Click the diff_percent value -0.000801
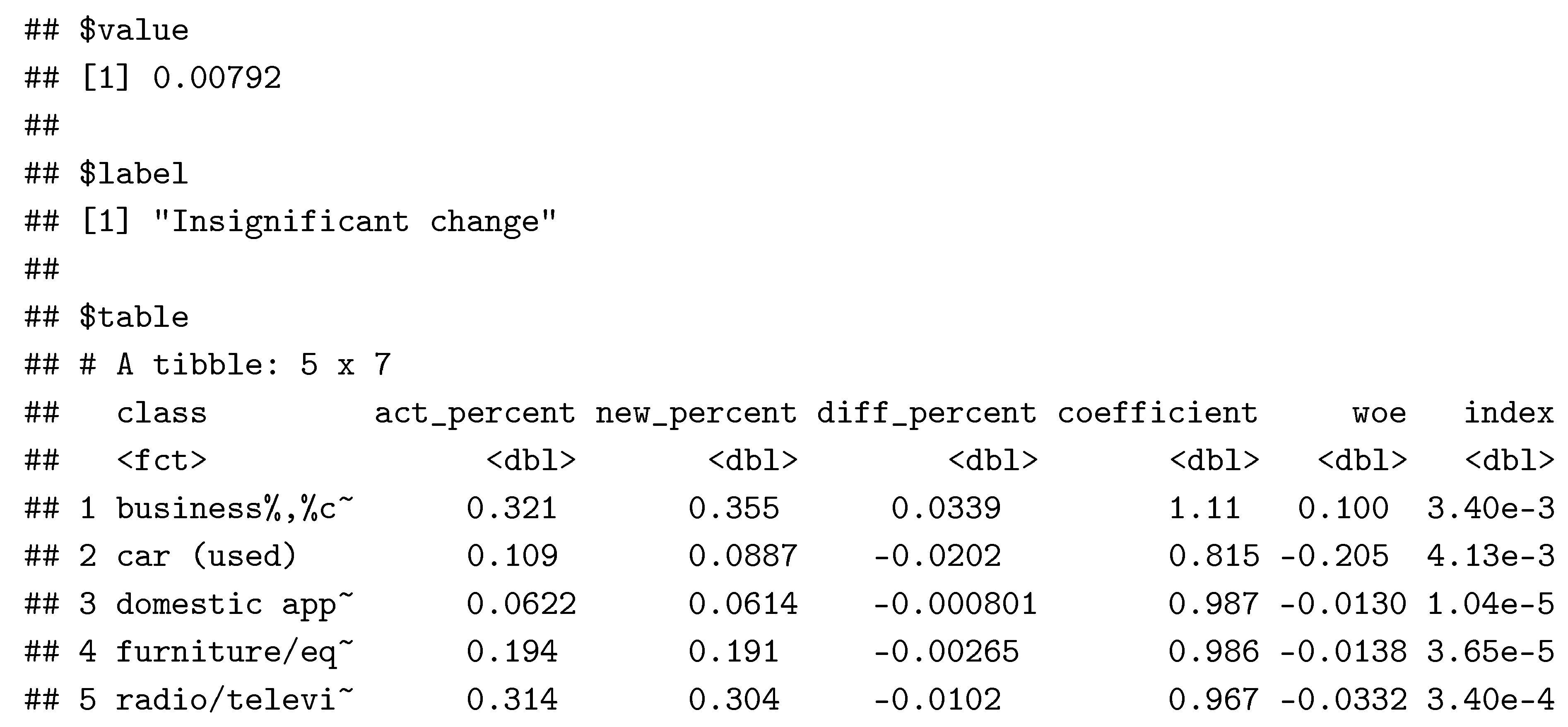This screenshot has width=1568, height=727. click(x=954, y=604)
